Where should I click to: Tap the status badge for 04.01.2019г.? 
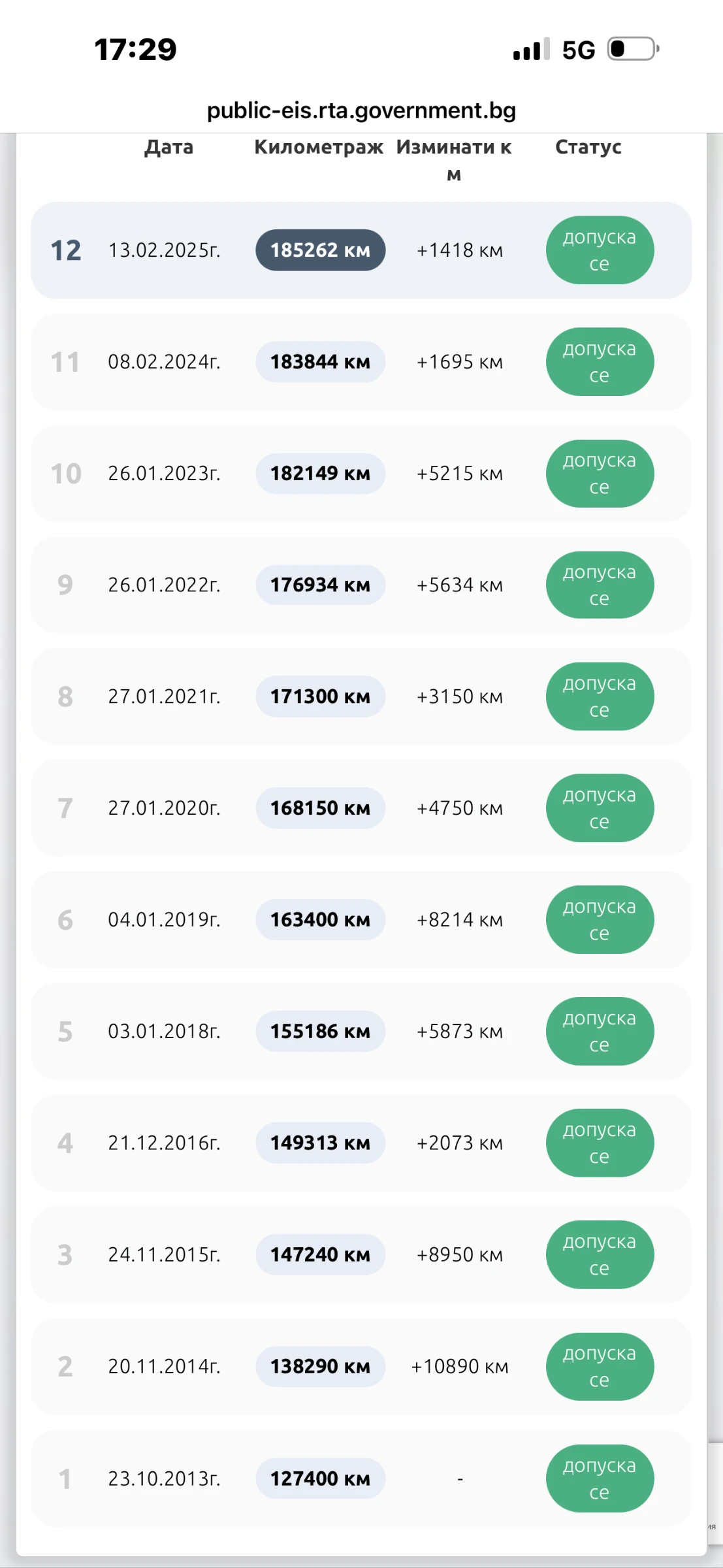(x=600, y=920)
